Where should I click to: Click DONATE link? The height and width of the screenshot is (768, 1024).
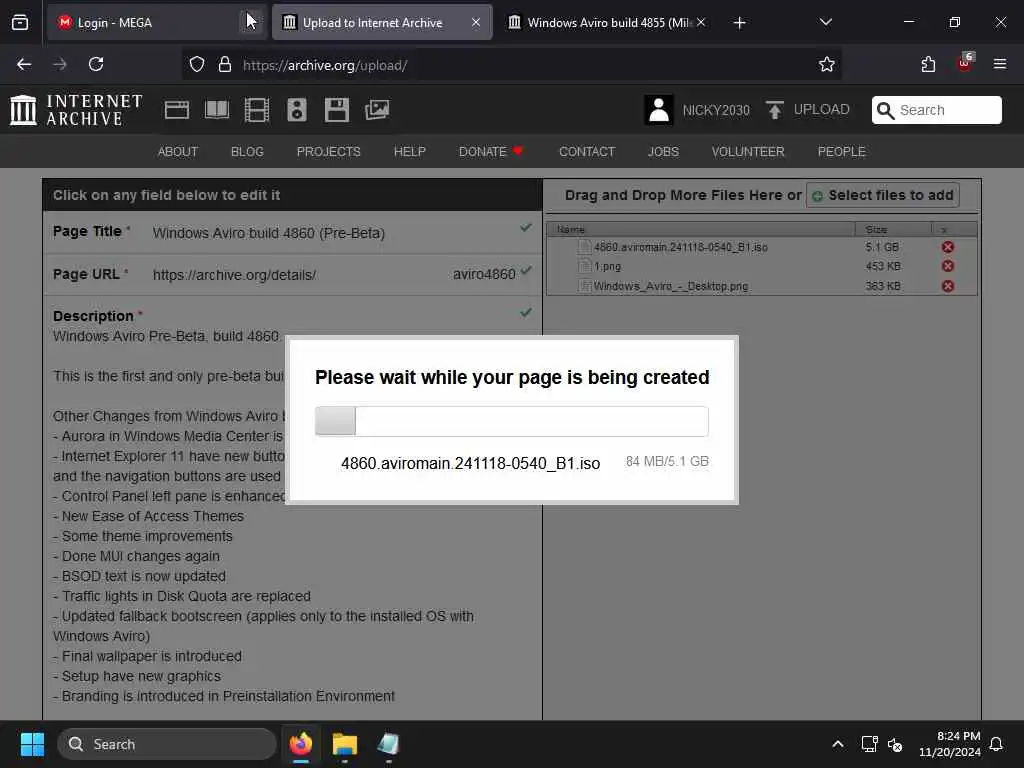pos(490,152)
